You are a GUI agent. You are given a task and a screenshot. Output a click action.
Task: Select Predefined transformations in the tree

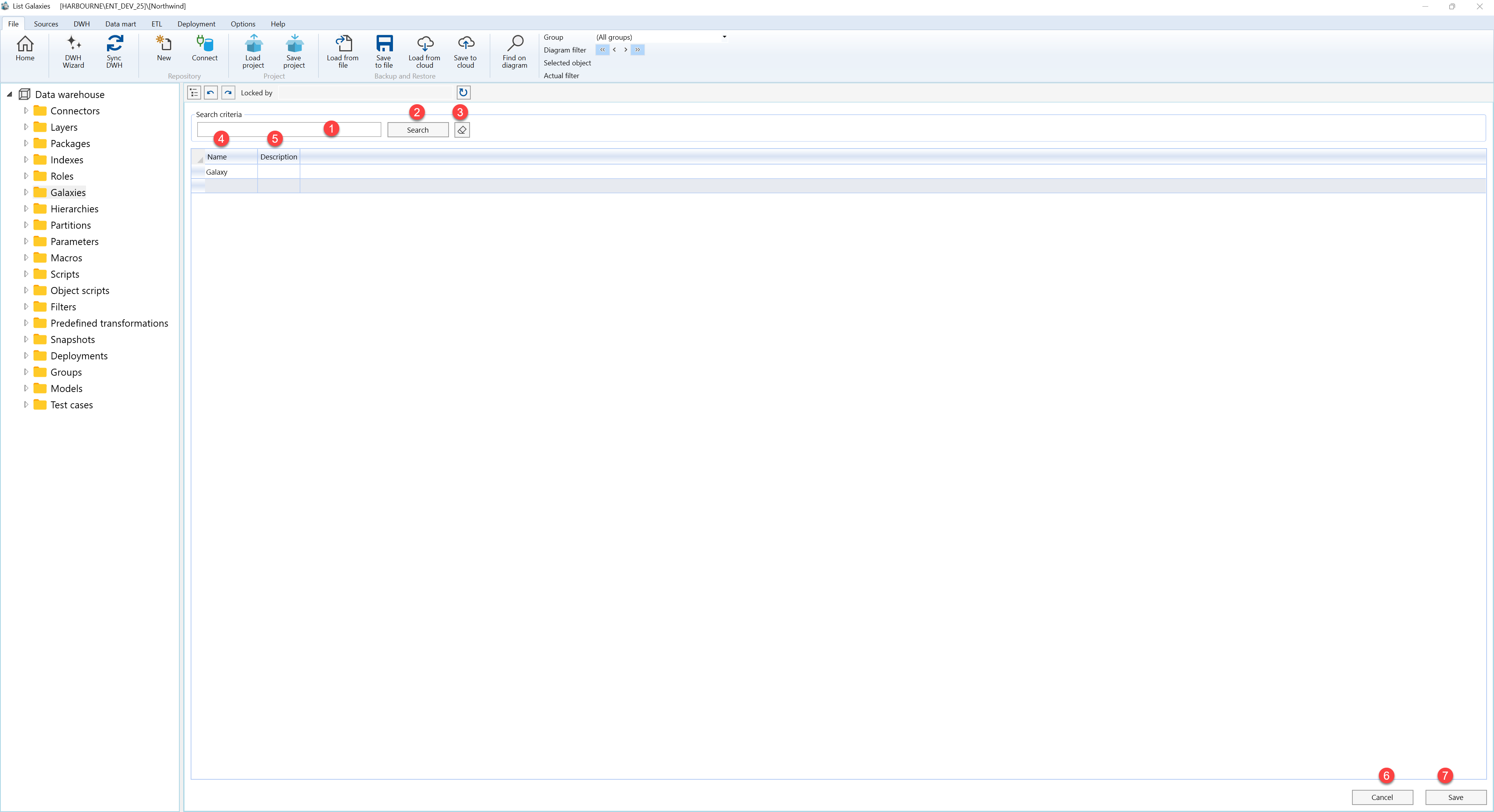click(x=109, y=323)
